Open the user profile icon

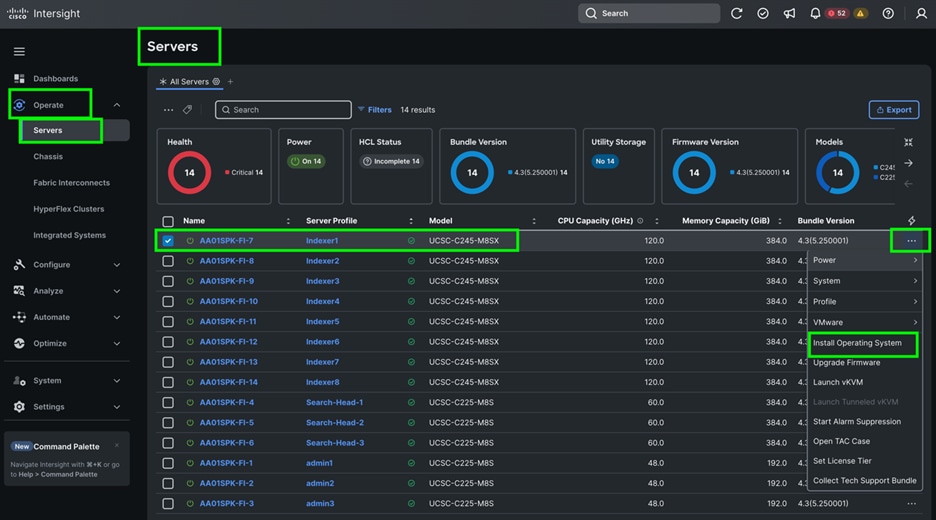click(x=921, y=13)
